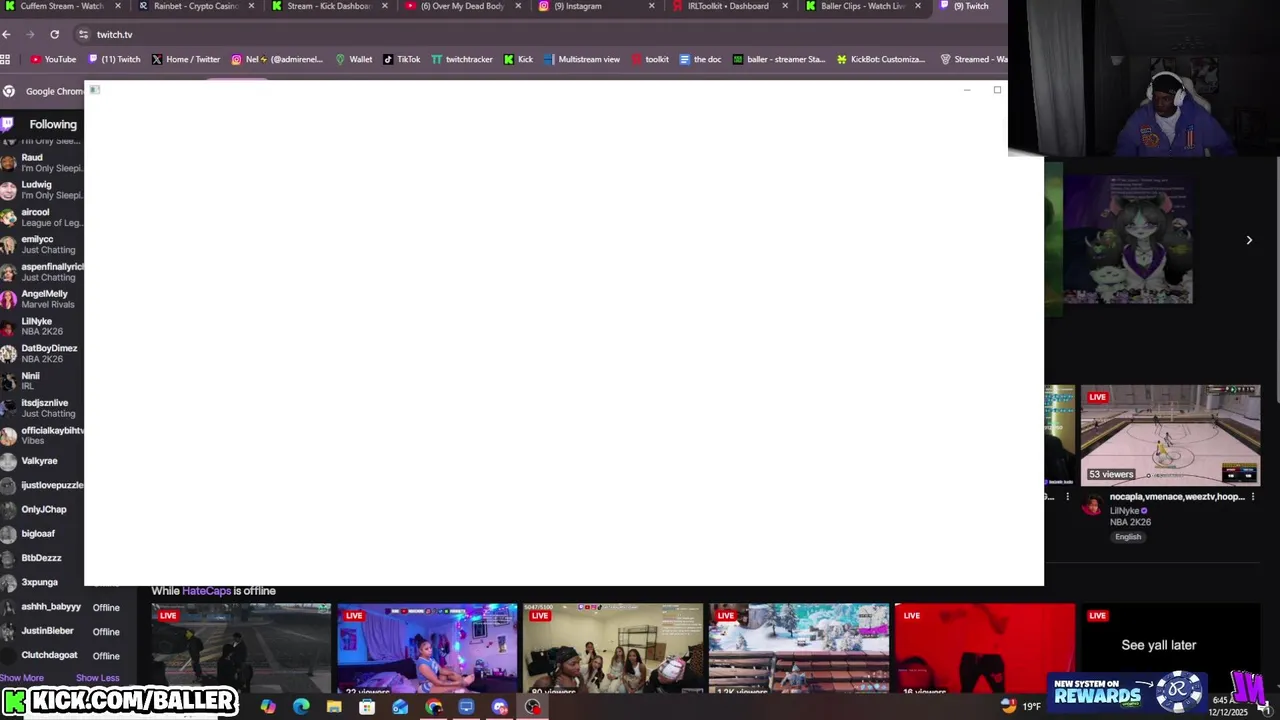The image size is (1280, 720).
Task: Open Ninii channel in Following list
Action: pyautogui.click(x=42, y=381)
